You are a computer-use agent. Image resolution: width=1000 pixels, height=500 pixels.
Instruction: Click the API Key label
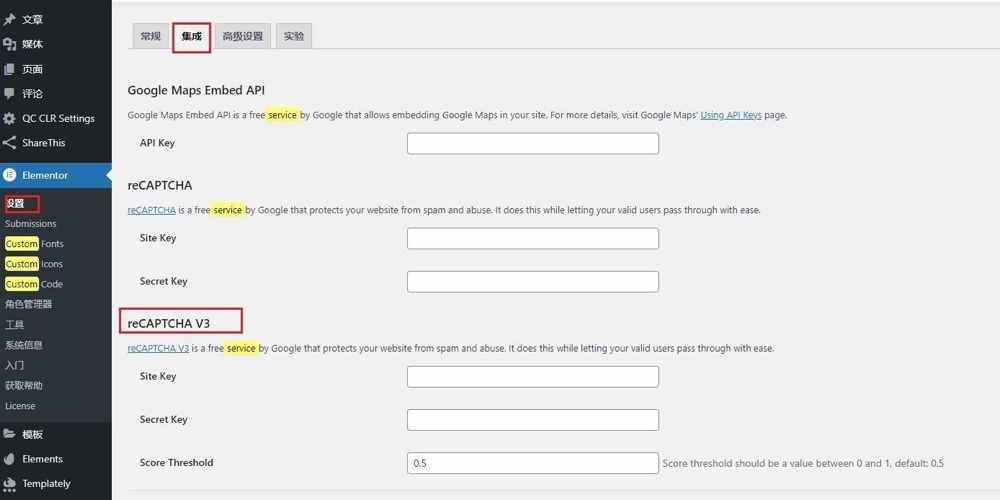click(157, 143)
